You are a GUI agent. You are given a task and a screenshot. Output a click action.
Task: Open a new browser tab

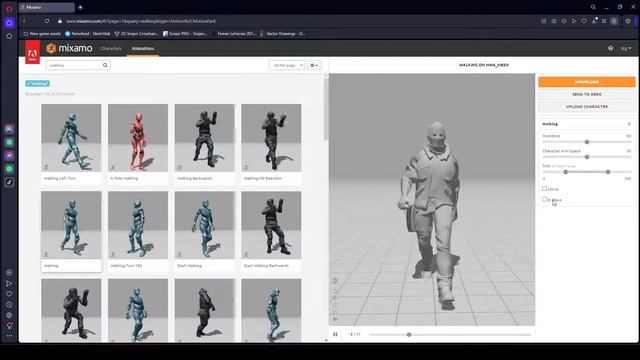pyautogui.click(x=80, y=7)
